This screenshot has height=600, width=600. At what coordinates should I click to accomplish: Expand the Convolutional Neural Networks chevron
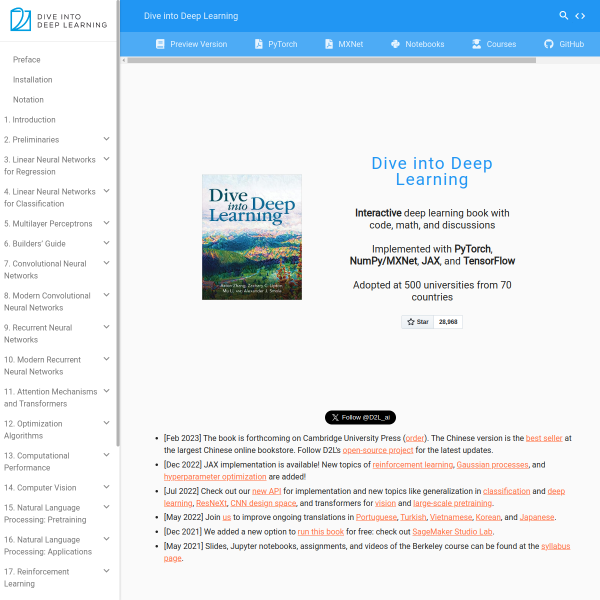point(107,263)
